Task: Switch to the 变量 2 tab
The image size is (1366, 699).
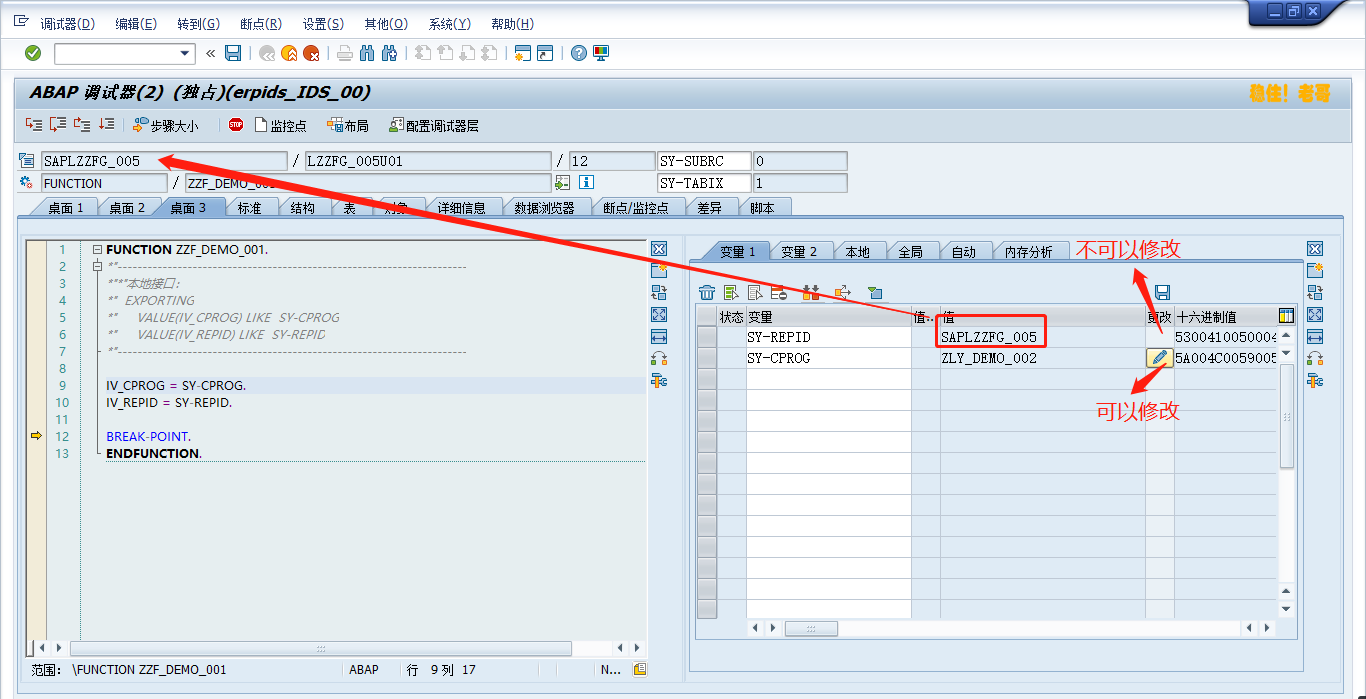Action: [800, 252]
